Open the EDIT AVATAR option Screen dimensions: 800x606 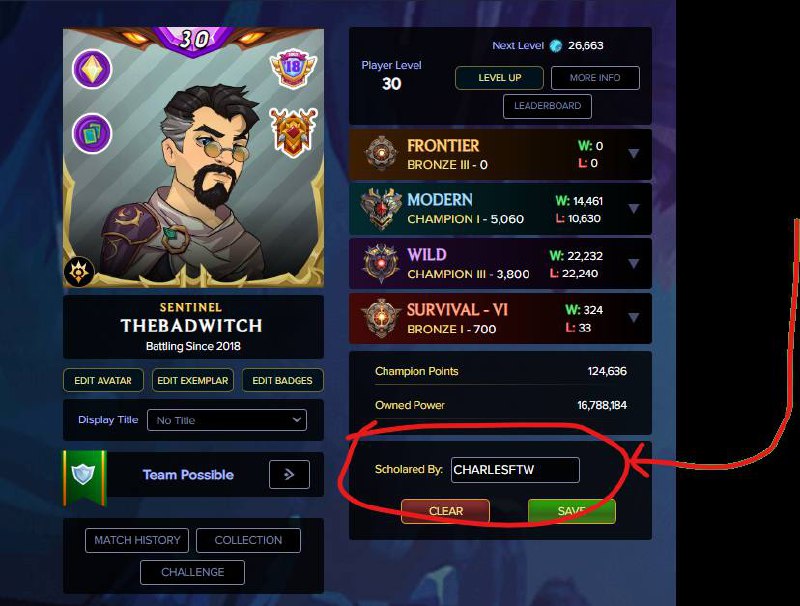103,381
